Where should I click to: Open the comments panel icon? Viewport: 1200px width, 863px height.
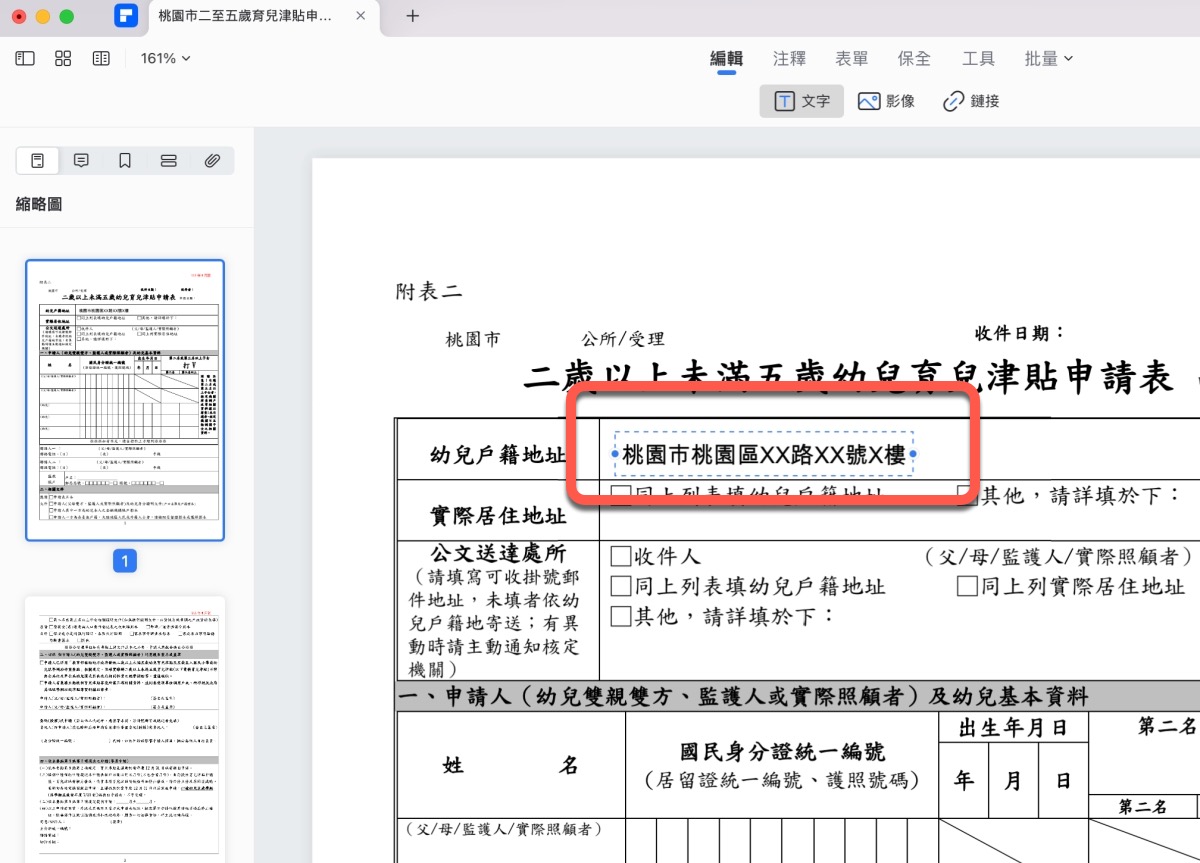click(x=82, y=161)
